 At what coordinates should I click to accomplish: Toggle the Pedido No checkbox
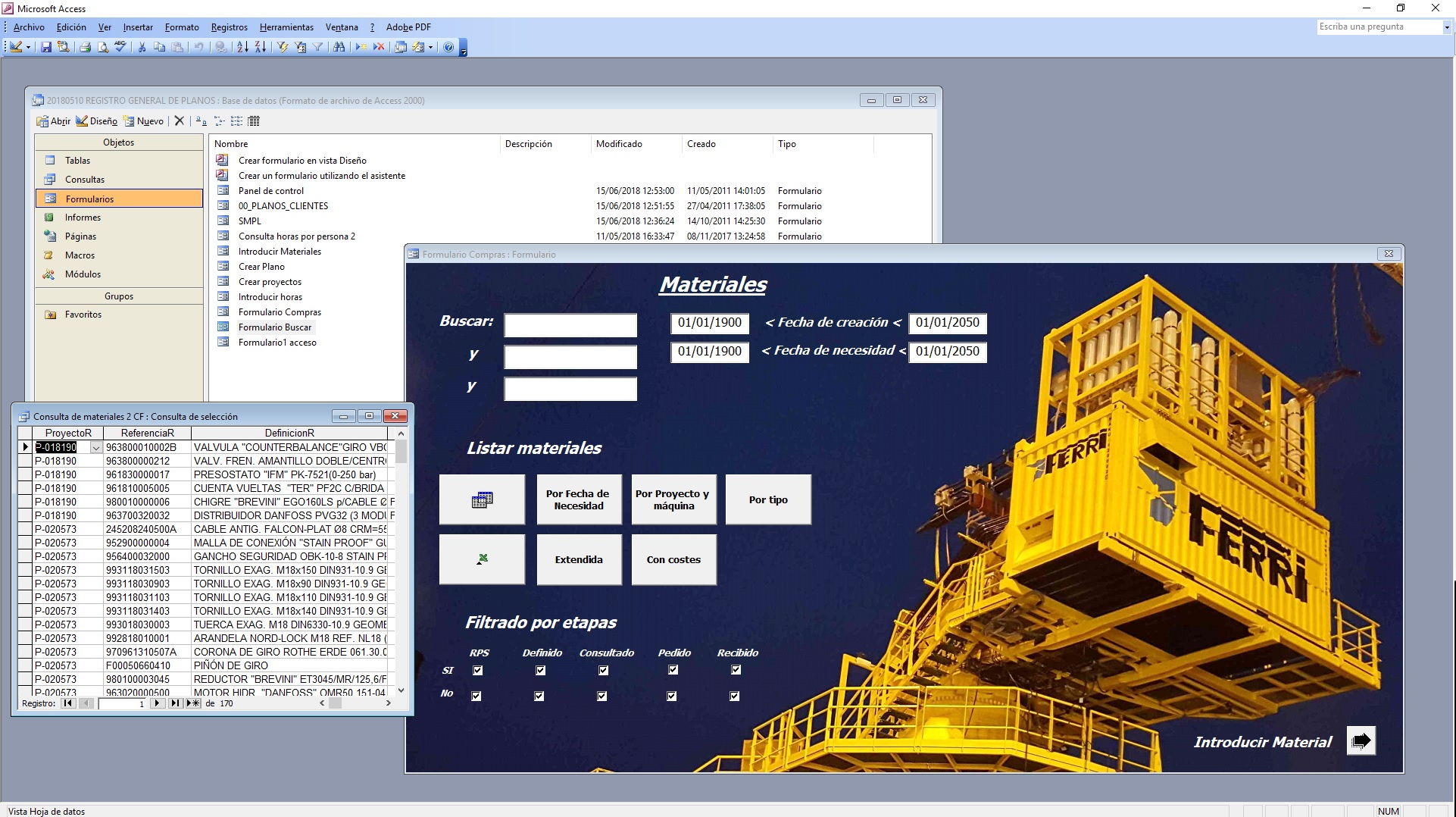pos(672,696)
